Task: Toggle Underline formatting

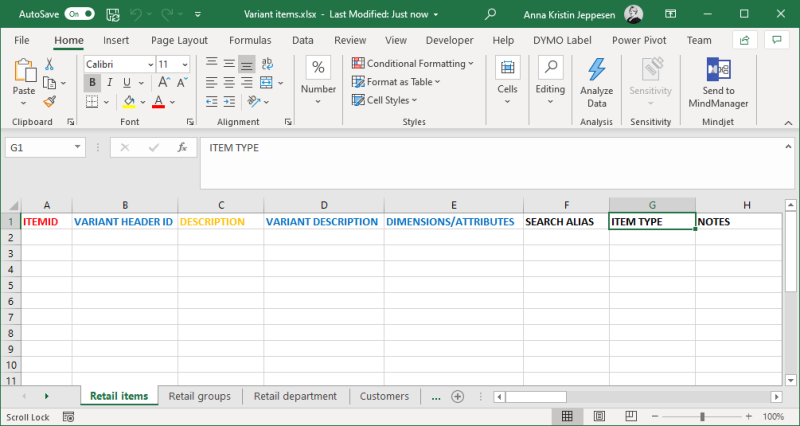Action: pyautogui.click(x=127, y=83)
